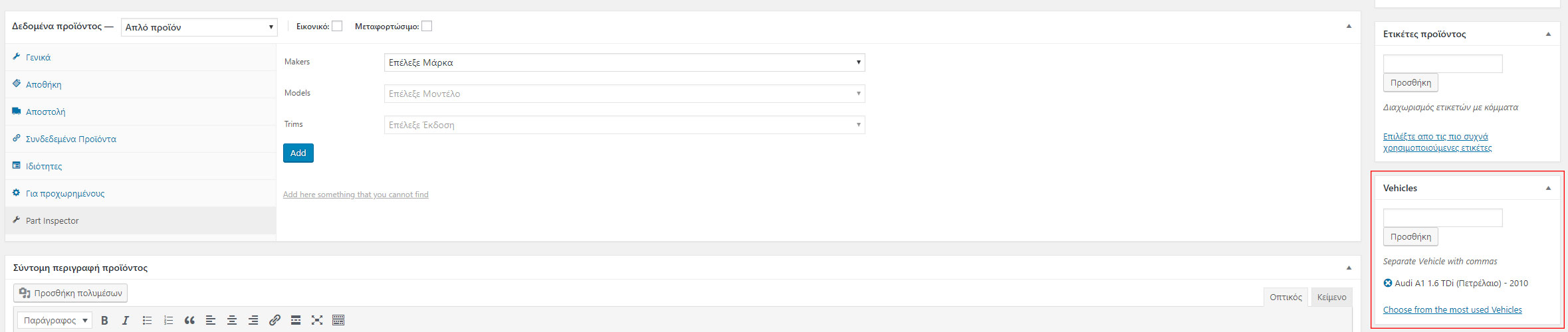Click the insert link icon
The image size is (1568, 332).
pos(275,321)
